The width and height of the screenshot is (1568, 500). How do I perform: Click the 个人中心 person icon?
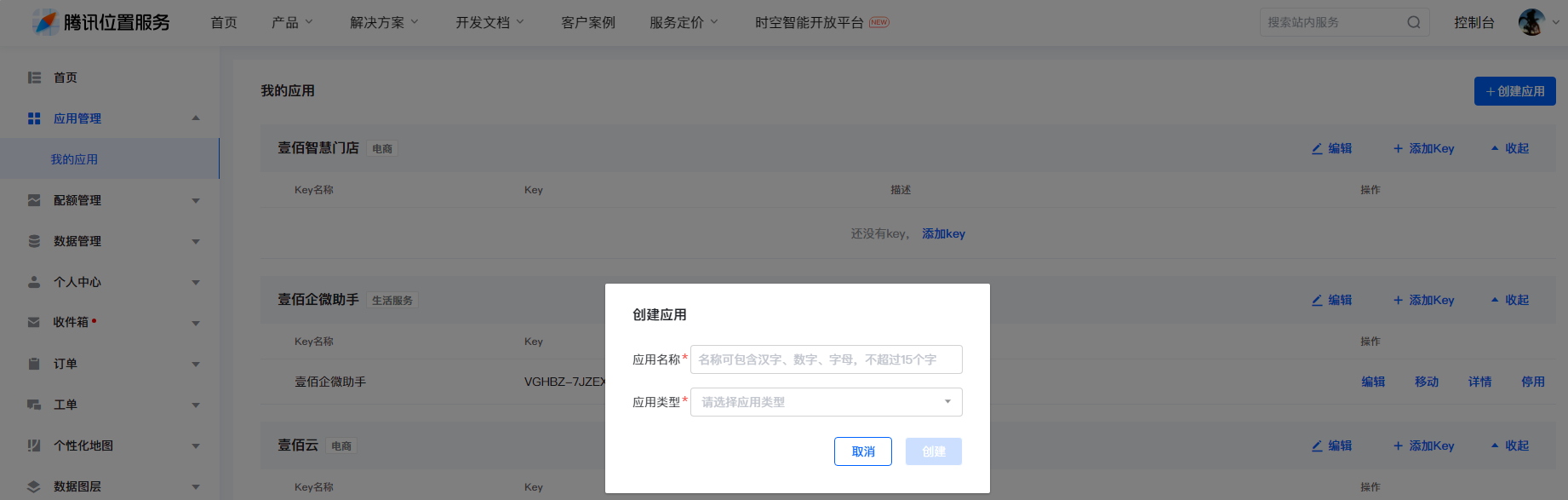coord(34,282)
